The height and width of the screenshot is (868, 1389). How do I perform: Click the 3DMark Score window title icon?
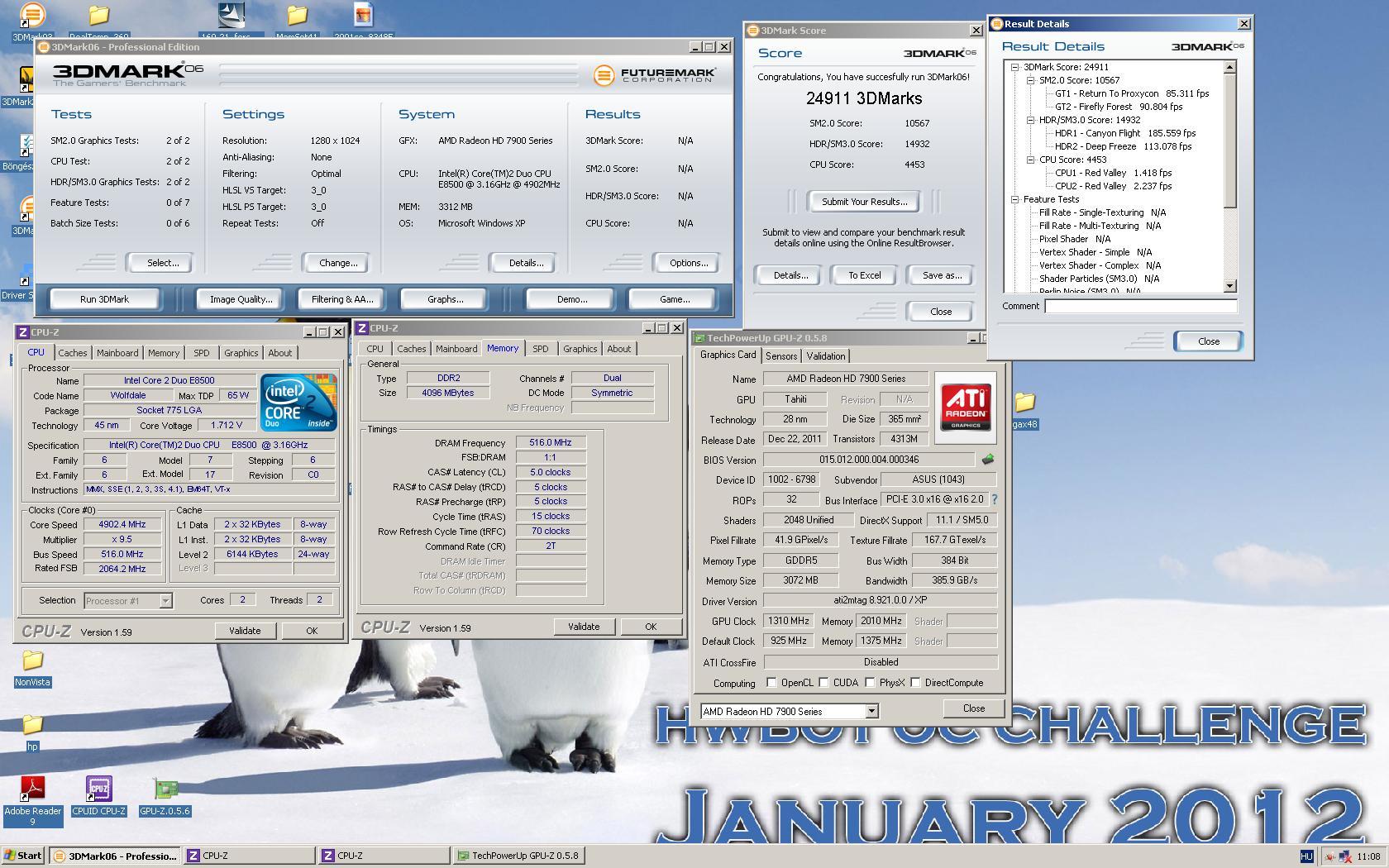(752, 31)
